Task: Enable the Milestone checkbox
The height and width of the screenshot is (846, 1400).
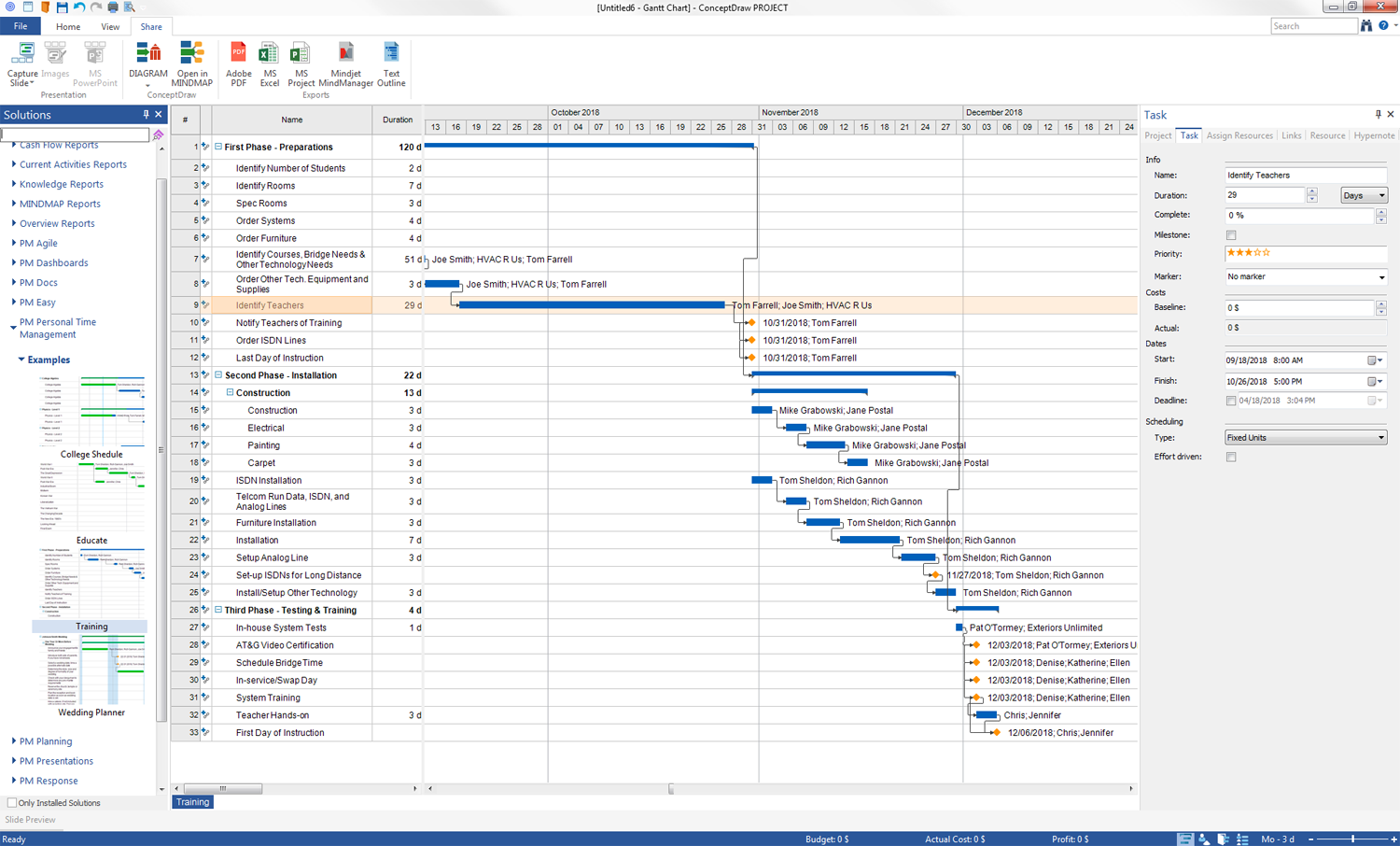Action: (1231, 235)
